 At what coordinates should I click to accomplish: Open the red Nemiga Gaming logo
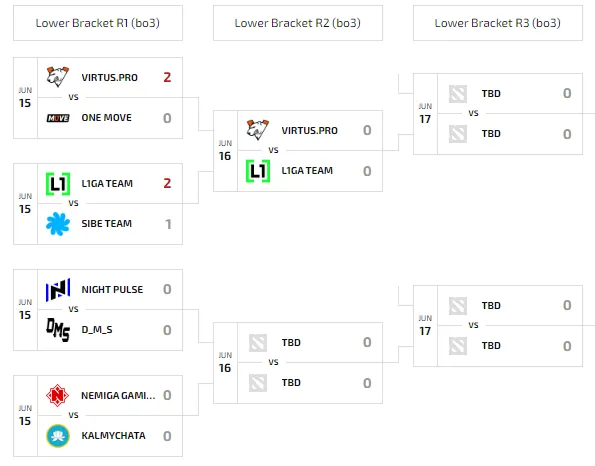tap(57, 396)
